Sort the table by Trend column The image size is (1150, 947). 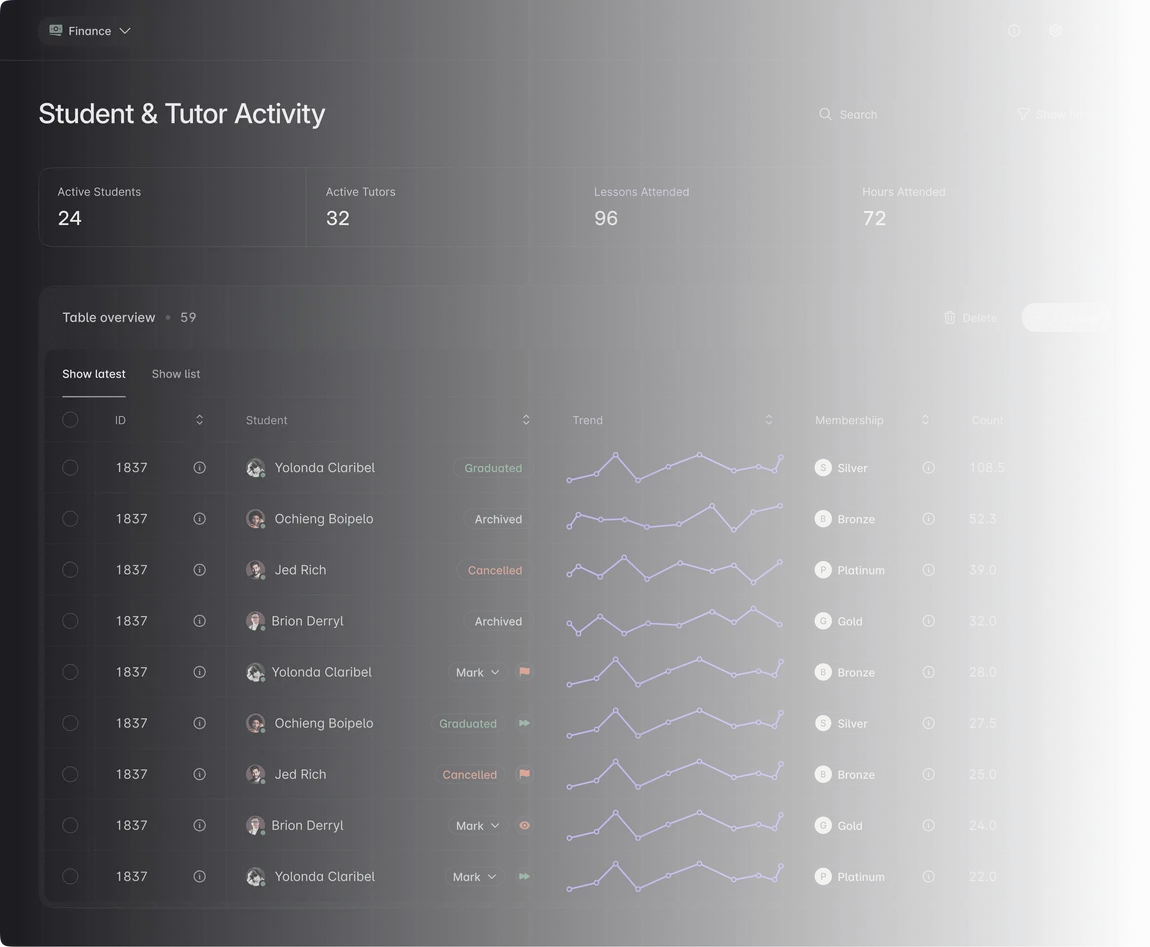[769, 420]
